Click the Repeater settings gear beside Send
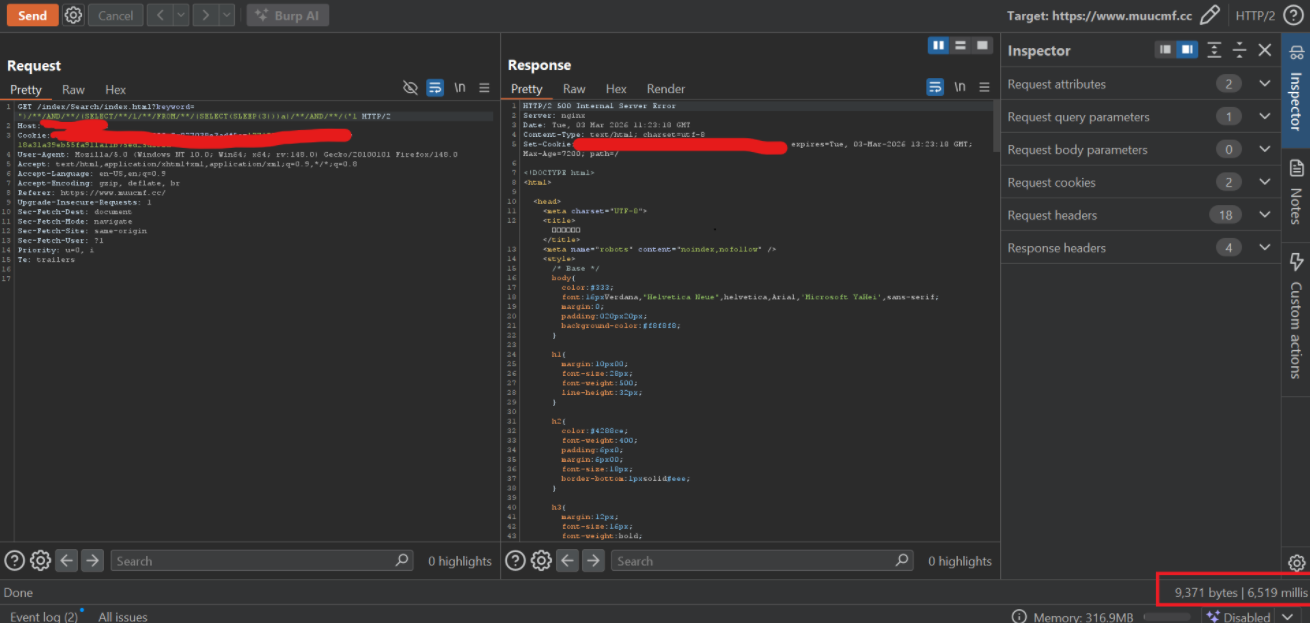Viewport: 1310px width, 623px height. tap(73, 15)
